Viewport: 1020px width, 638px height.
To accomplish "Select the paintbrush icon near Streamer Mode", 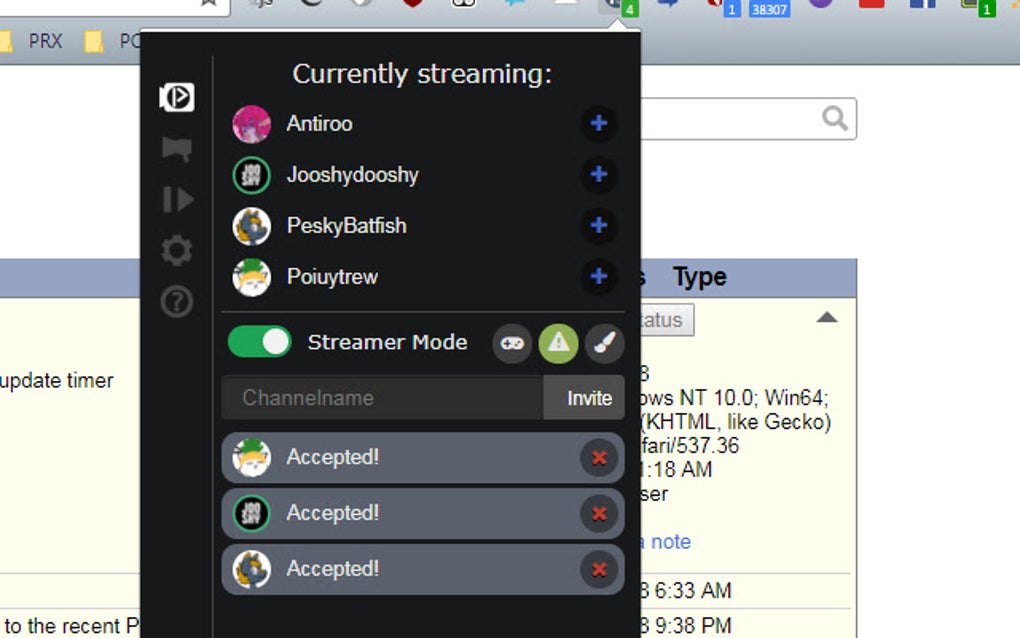I will (604, 343).
